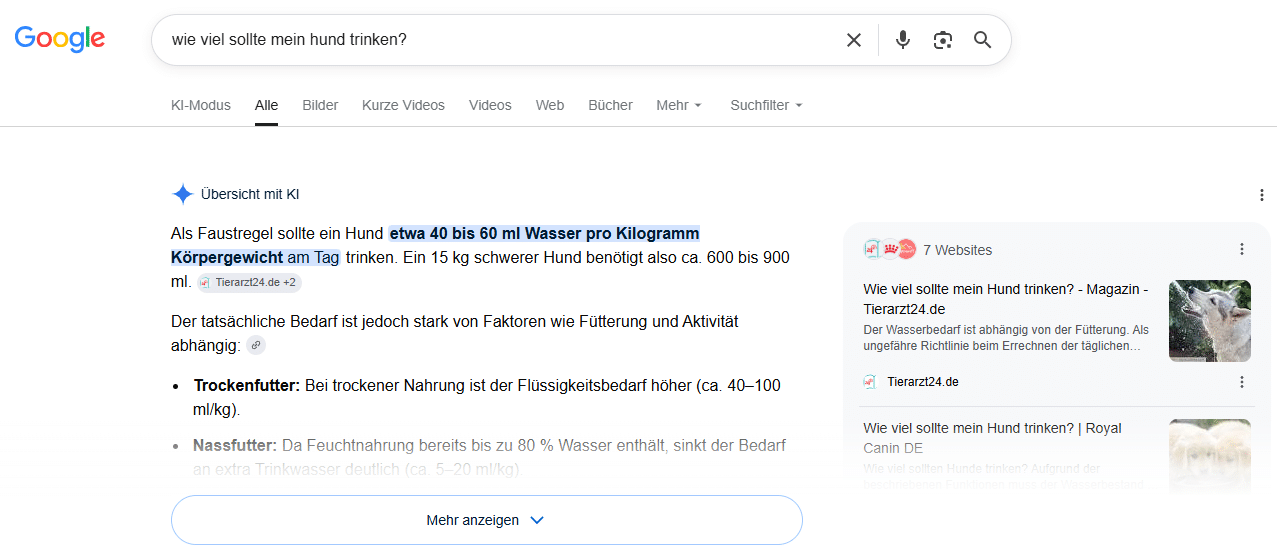Click the blue KI sparkle icon
This screenshot has height=554, width=1277.
(x=182, y=194)
